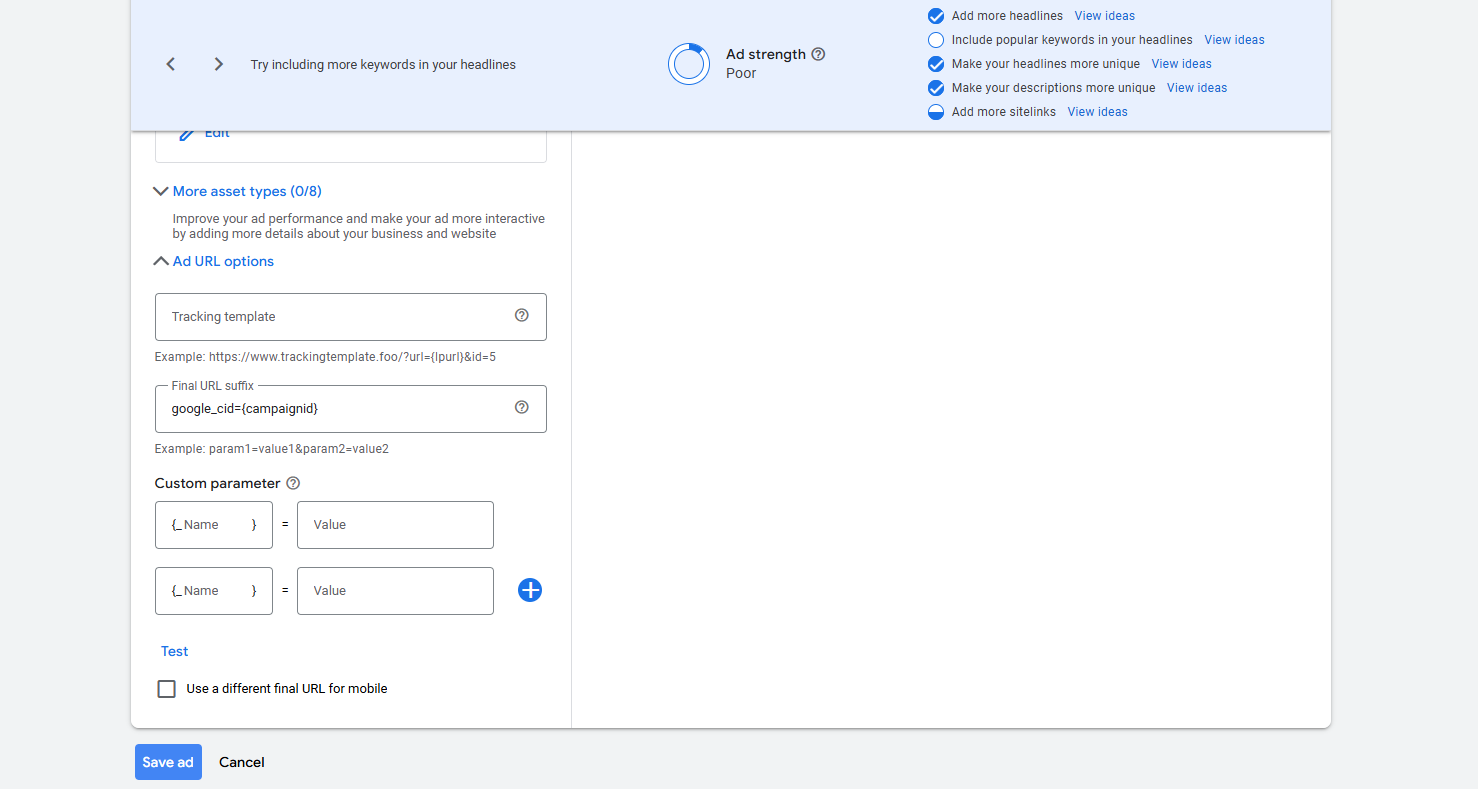
Task: Click 'Add more sitelinks' status circle
Action: pos(936,112)
